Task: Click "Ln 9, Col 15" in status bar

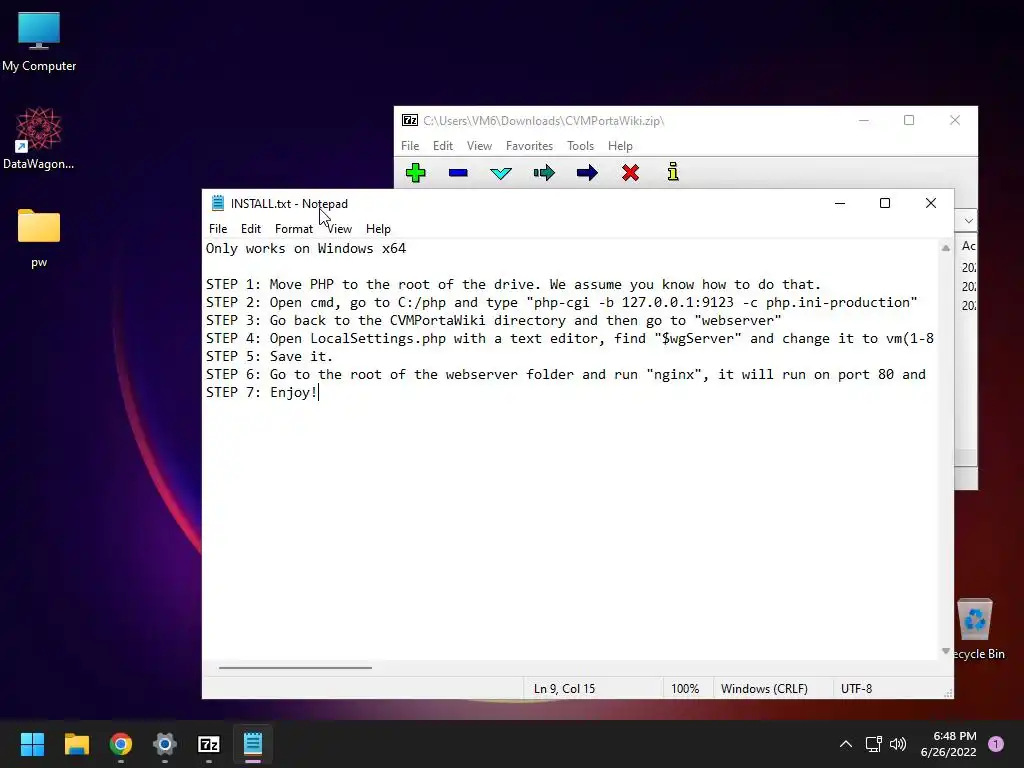Action: pos(564,688)
